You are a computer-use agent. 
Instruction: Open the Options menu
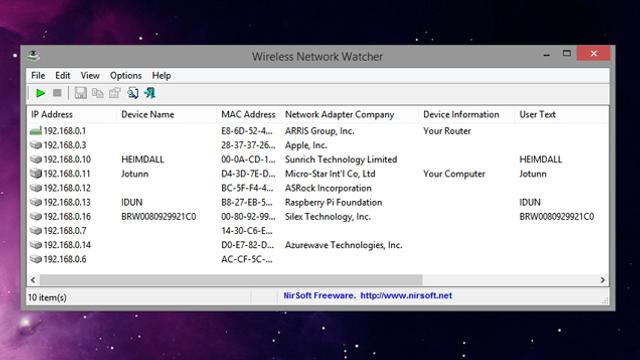pos(126,76)
